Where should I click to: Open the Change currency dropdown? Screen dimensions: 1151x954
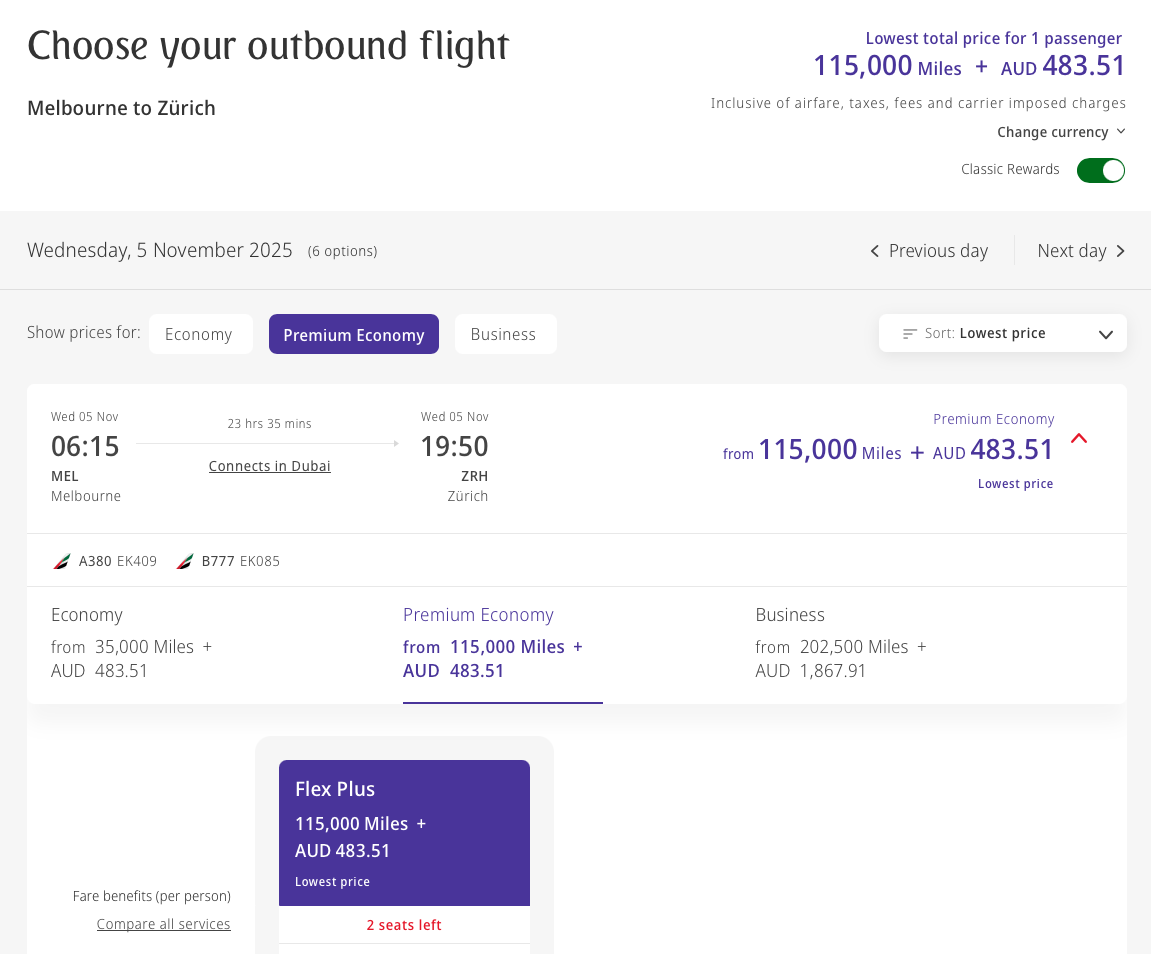pos(1061,132)
